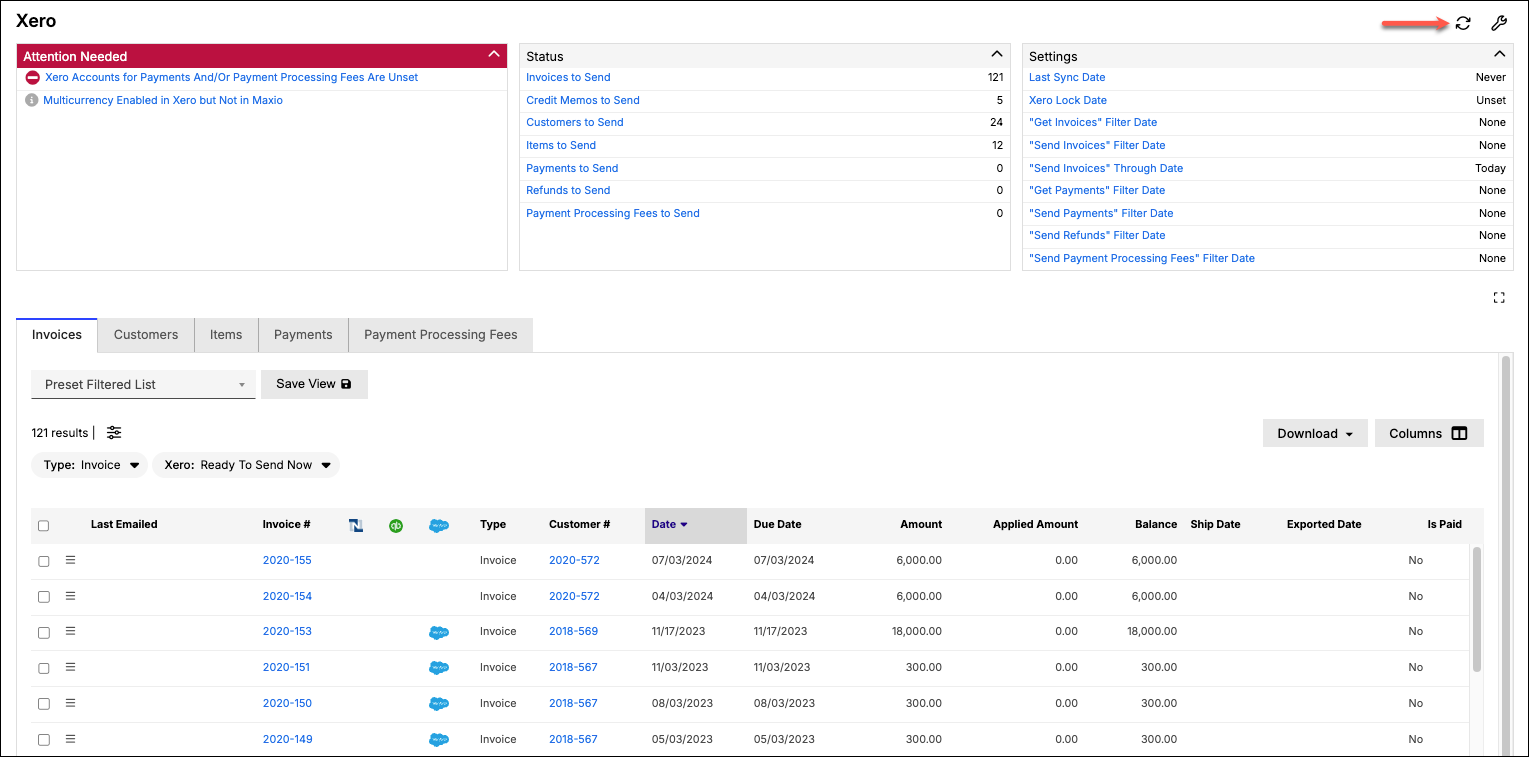Click the fullscreen expand icon
Viewport: 1529px width, 757px height.
[1498, 298]
